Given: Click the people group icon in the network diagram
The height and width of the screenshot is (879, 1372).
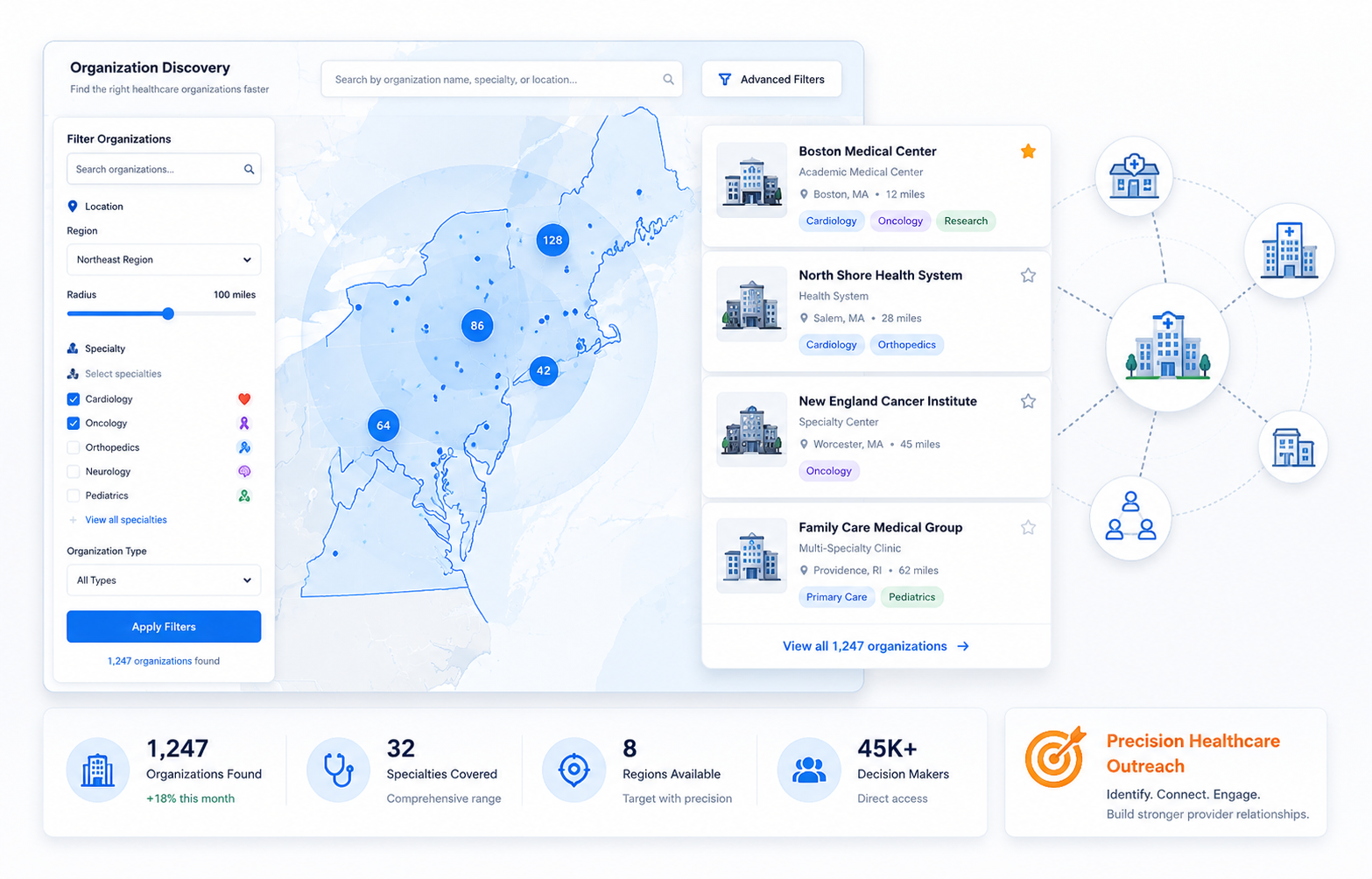Looking at the screenshot, I should (1130, 517).
